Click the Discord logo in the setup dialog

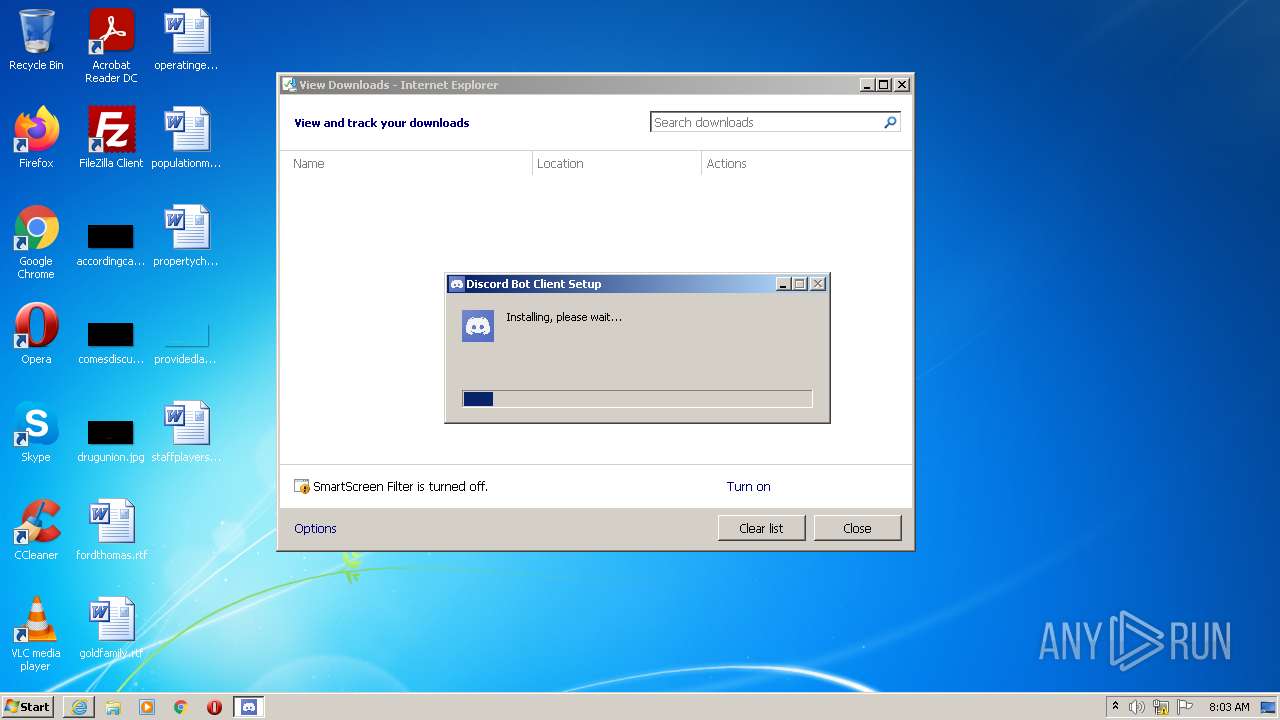(x=478, y=326)
